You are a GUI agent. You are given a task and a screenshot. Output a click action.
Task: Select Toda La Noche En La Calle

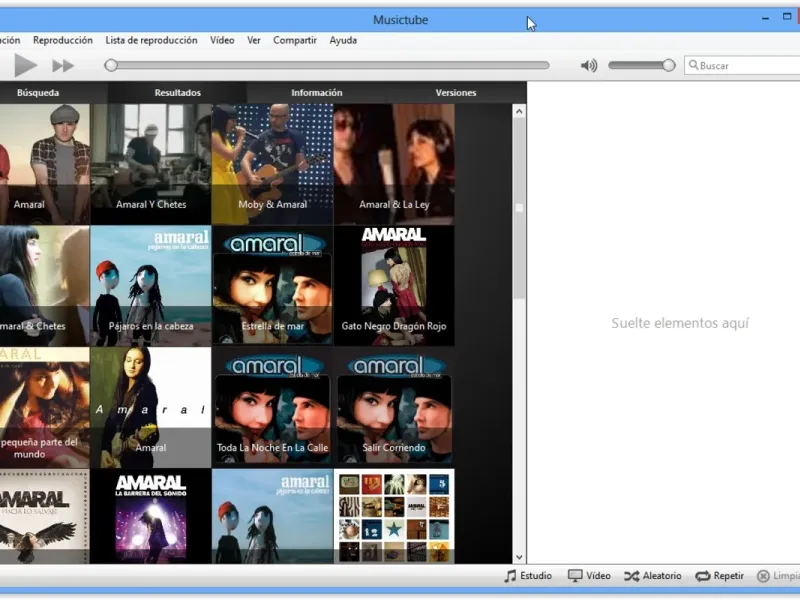[272, 408]
